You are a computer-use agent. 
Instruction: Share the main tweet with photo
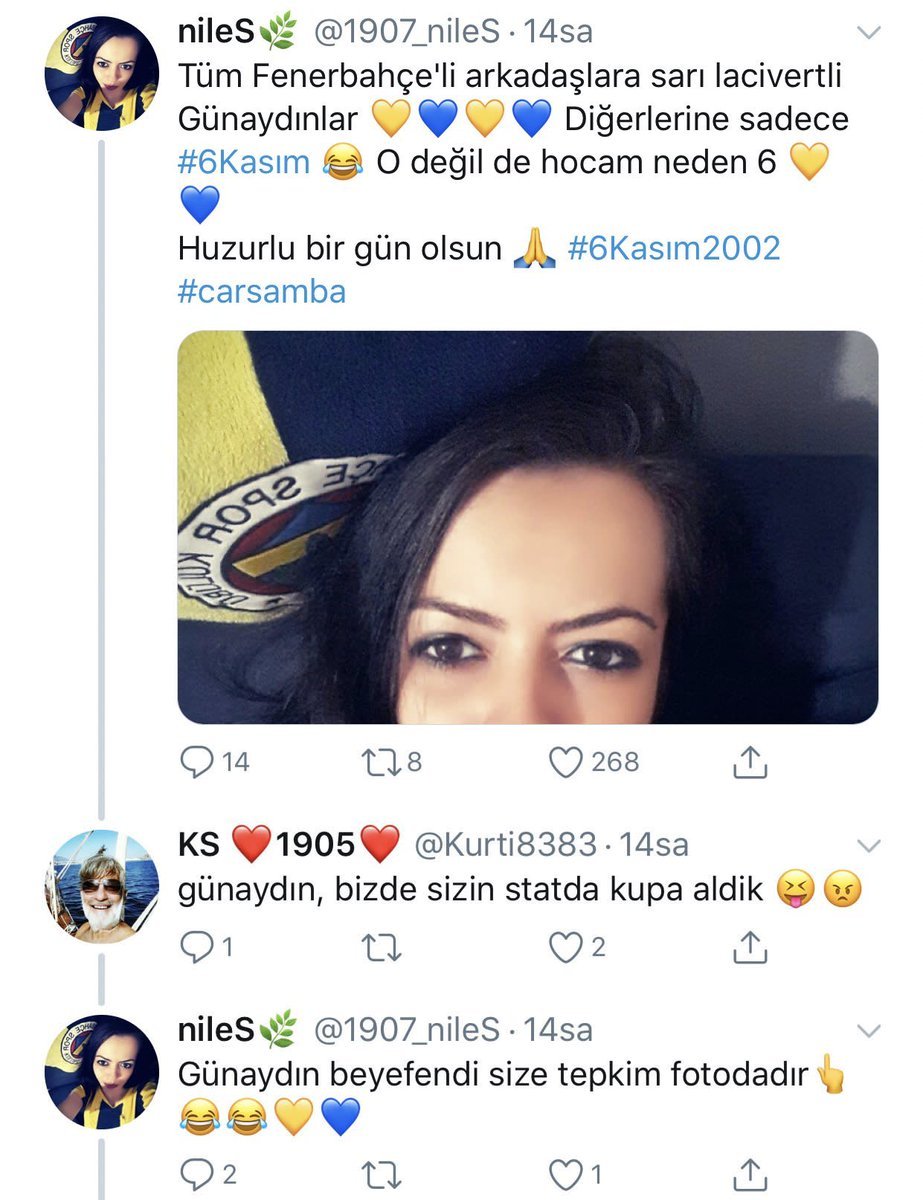tap(749, 763)
